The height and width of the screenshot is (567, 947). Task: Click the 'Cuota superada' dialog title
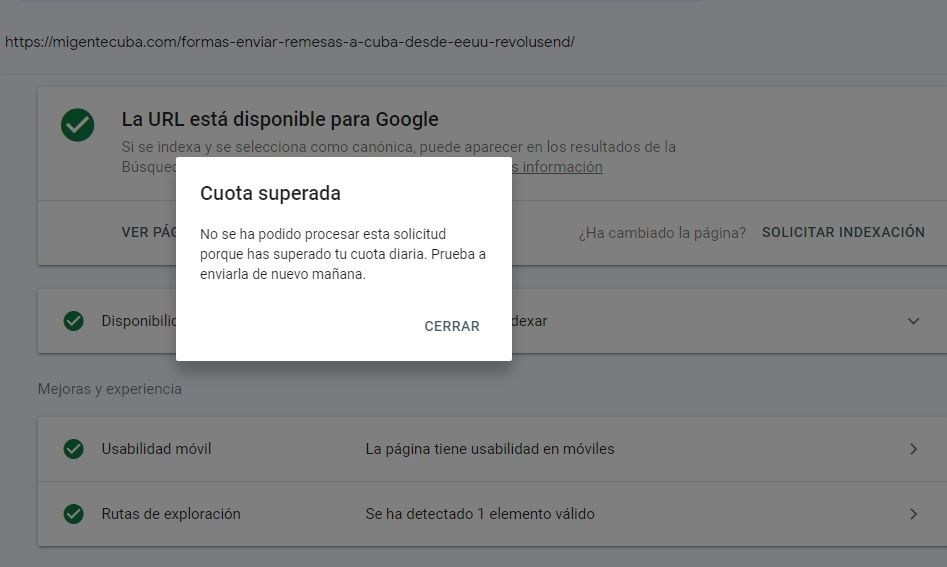pyautogui.click(x=271, y=193)
